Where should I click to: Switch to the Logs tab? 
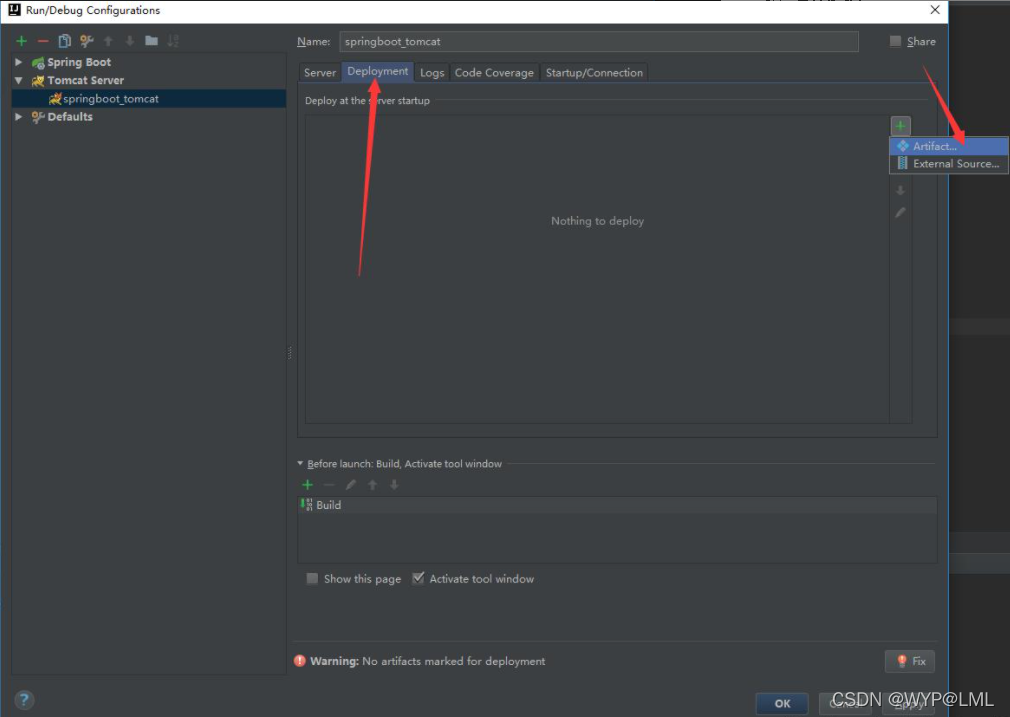pyautogui.click(x=432, y=72)
